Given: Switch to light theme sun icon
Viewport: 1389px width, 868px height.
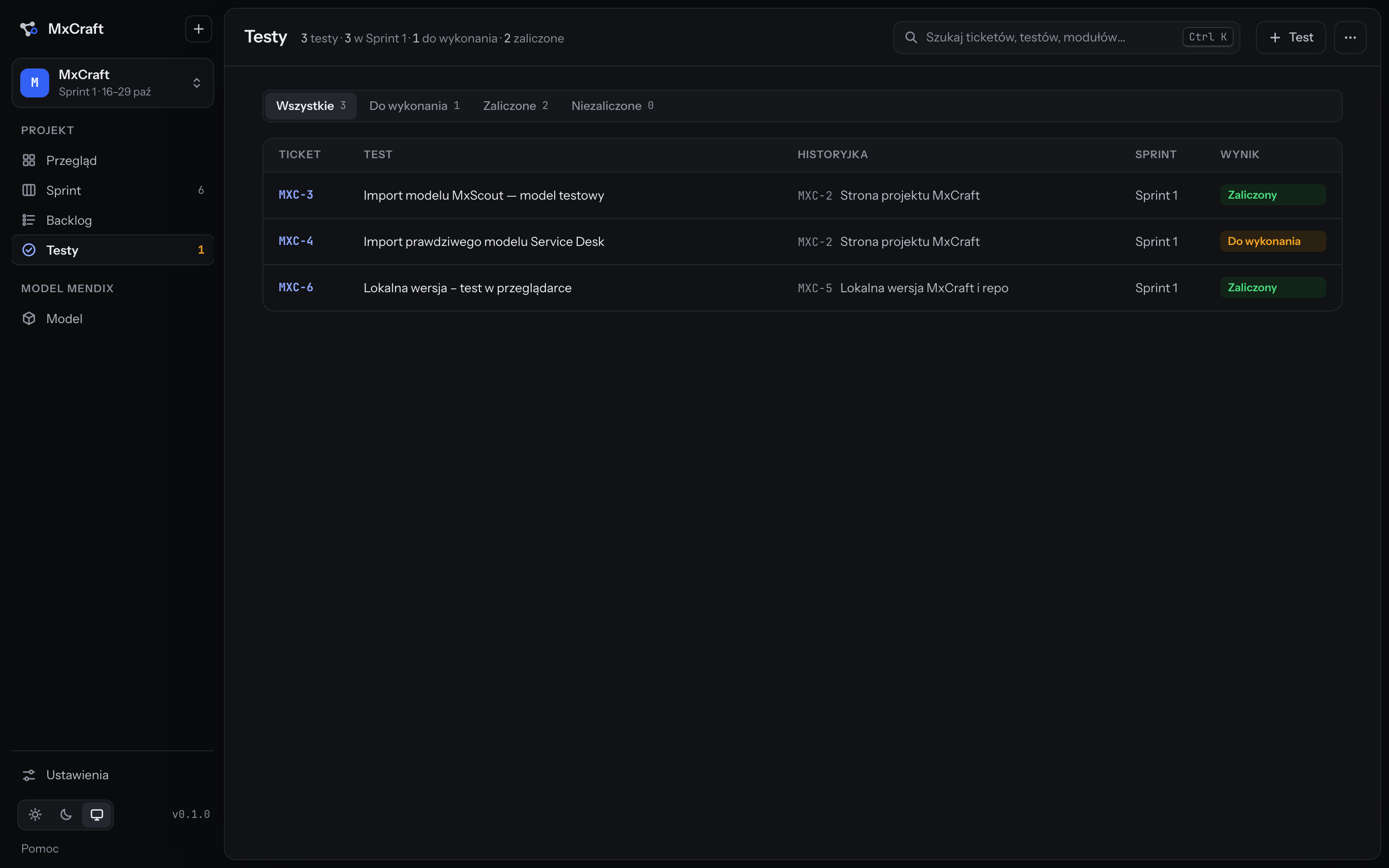Looking at the screenshot, I should 35,814.
